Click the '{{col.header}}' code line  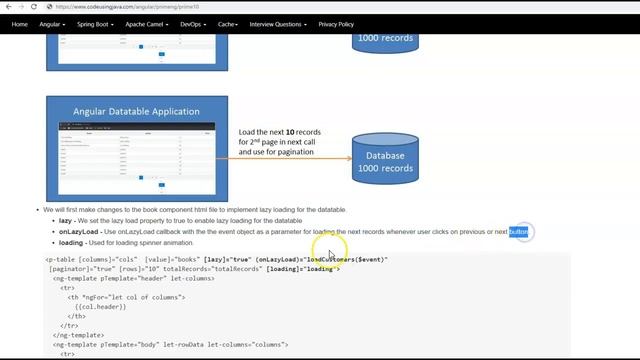point(100,307)
